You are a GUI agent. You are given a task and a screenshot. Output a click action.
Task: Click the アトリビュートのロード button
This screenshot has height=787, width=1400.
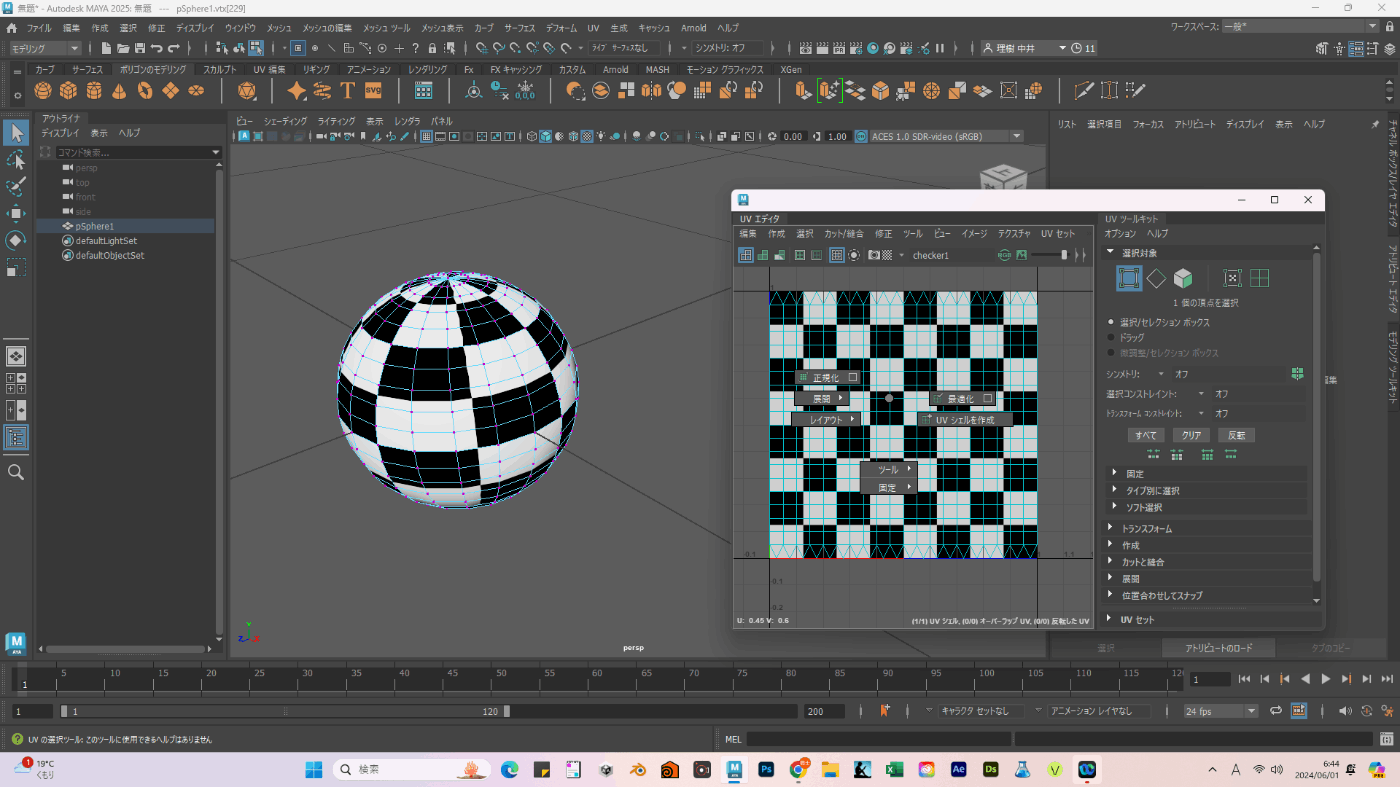tap(1218, 648)
